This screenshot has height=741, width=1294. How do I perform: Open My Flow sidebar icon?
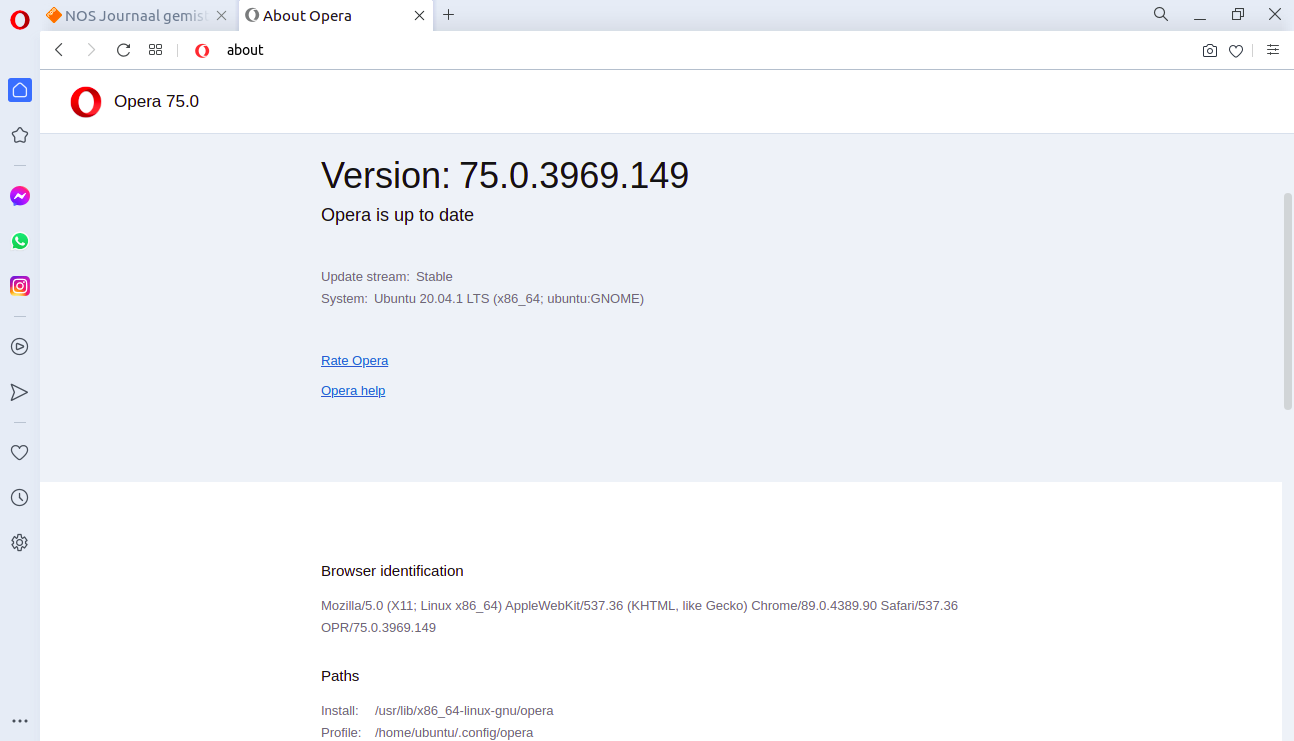[x=19, y=392]
